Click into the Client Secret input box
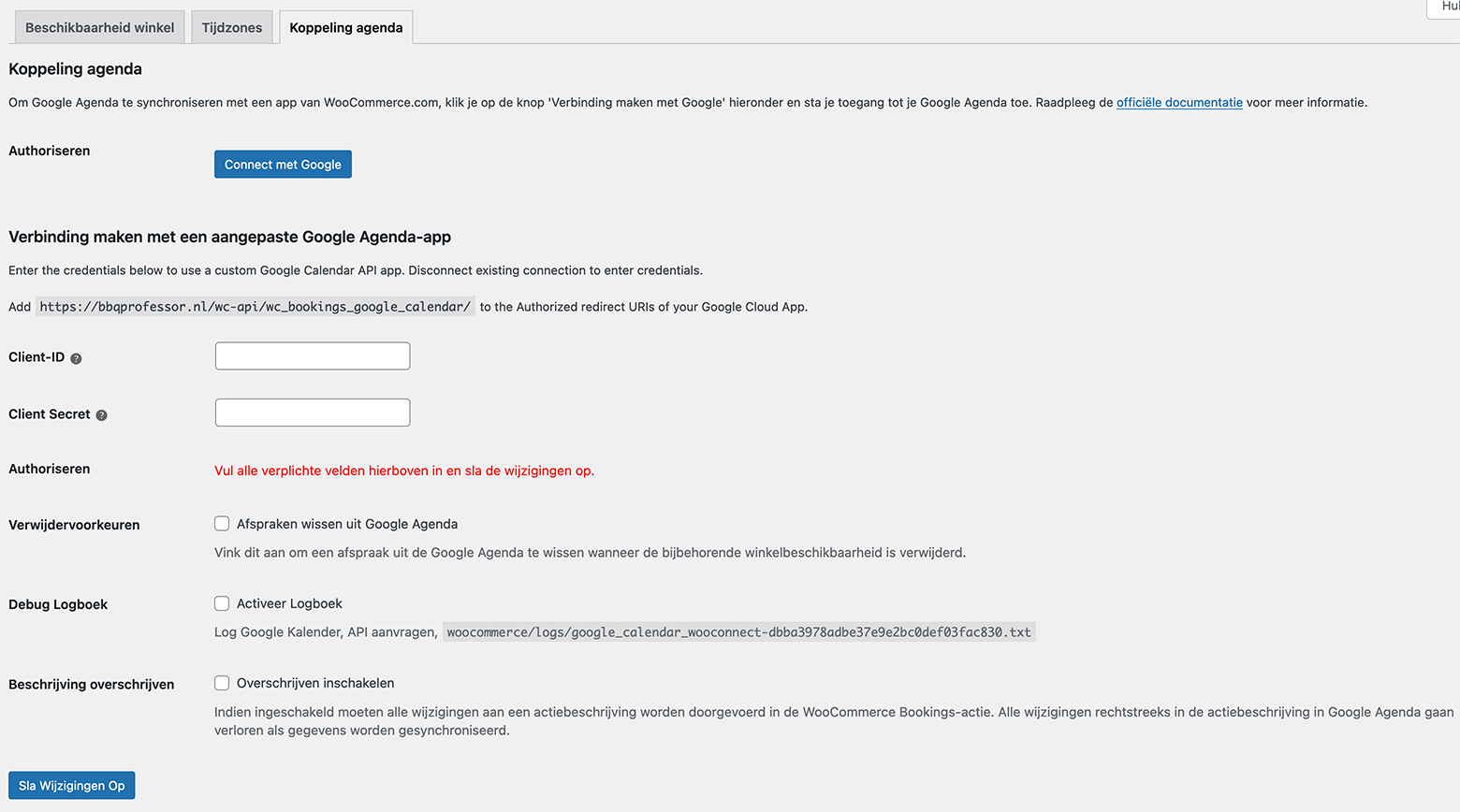 pos(313,413)
